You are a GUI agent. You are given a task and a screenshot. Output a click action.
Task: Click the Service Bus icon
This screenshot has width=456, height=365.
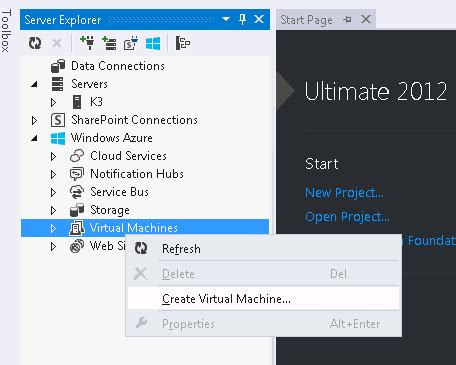[x=77, y=192]
